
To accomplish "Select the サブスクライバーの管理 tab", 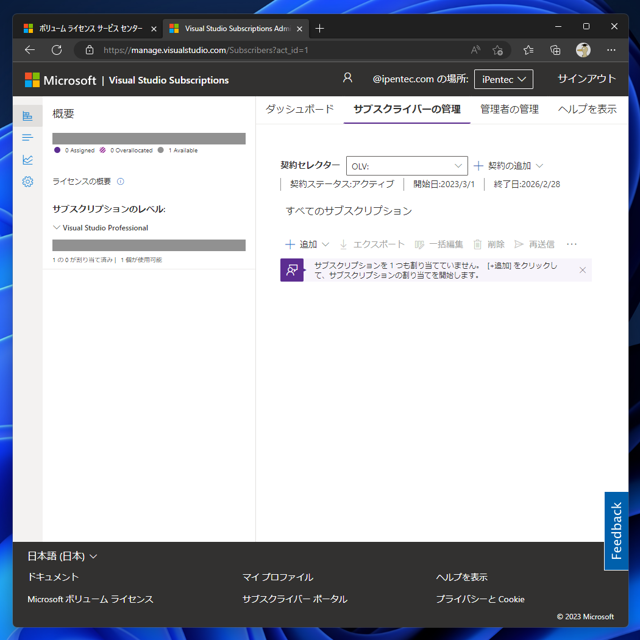I will (407, 109).
